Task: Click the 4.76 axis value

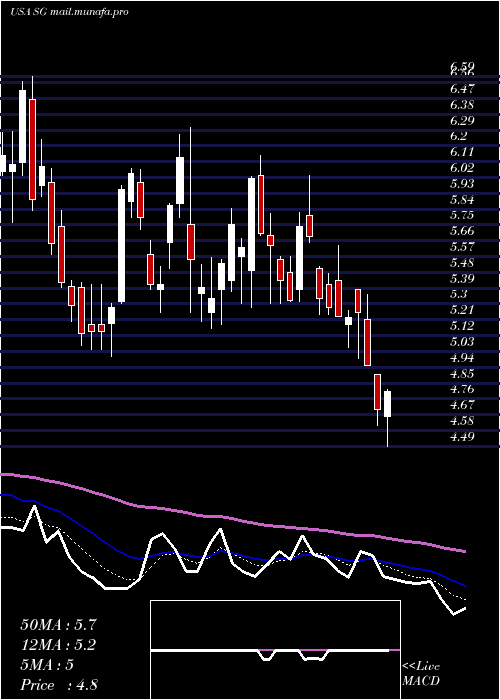Action: (x=462, y=389)
